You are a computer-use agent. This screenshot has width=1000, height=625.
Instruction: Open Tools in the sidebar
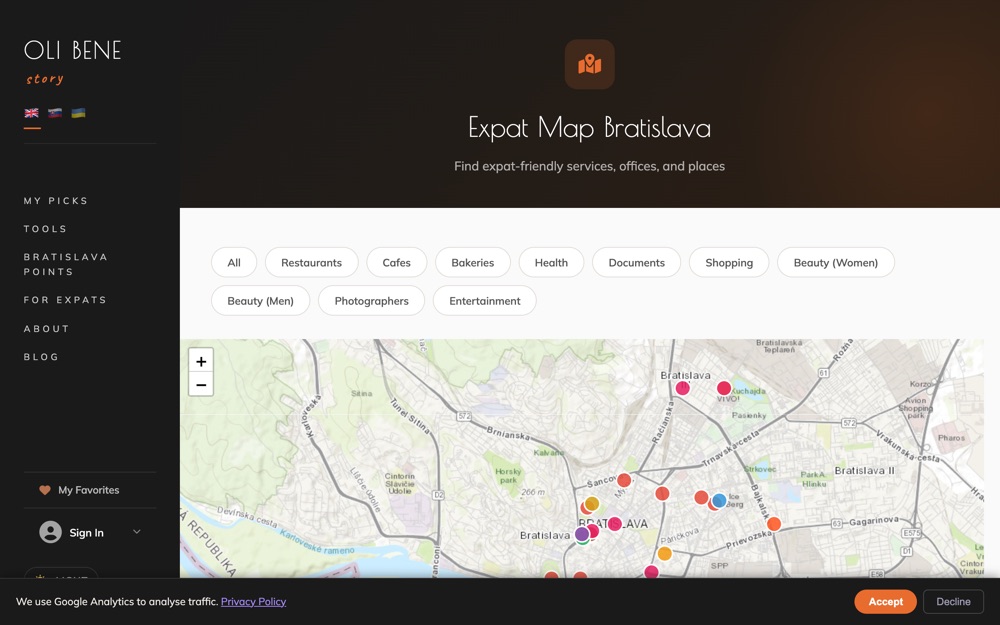[x=45, y=229]
